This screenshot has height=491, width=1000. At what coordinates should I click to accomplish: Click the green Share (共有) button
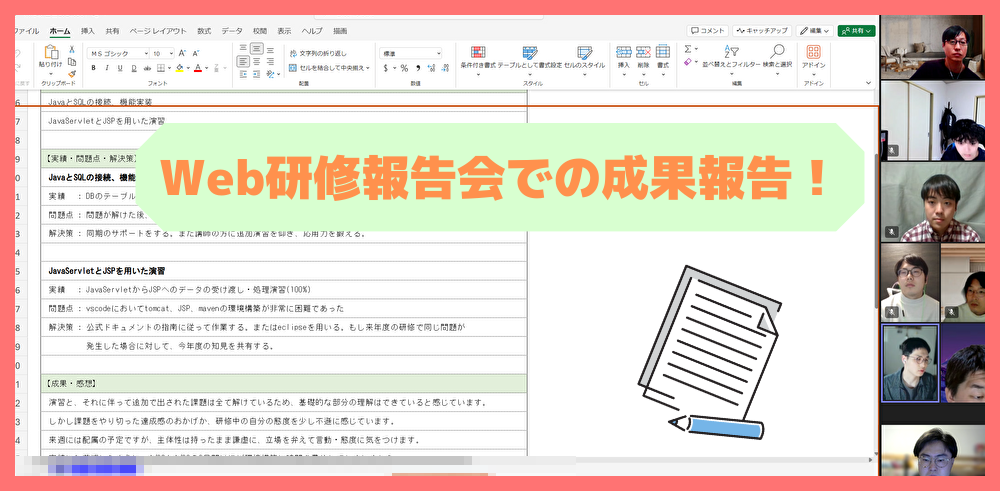click(856, 31)
